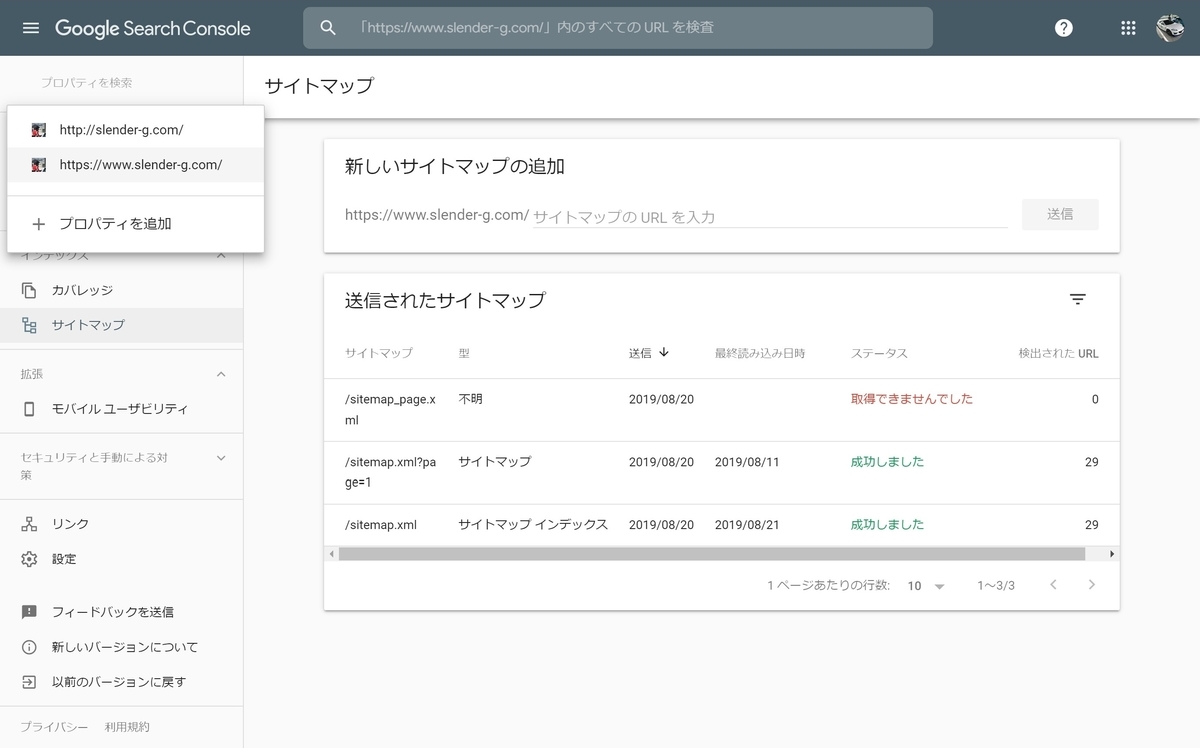Sort by 最終読み込み日時 column header
Screen dimensions: 1200x748
[760, 353]
